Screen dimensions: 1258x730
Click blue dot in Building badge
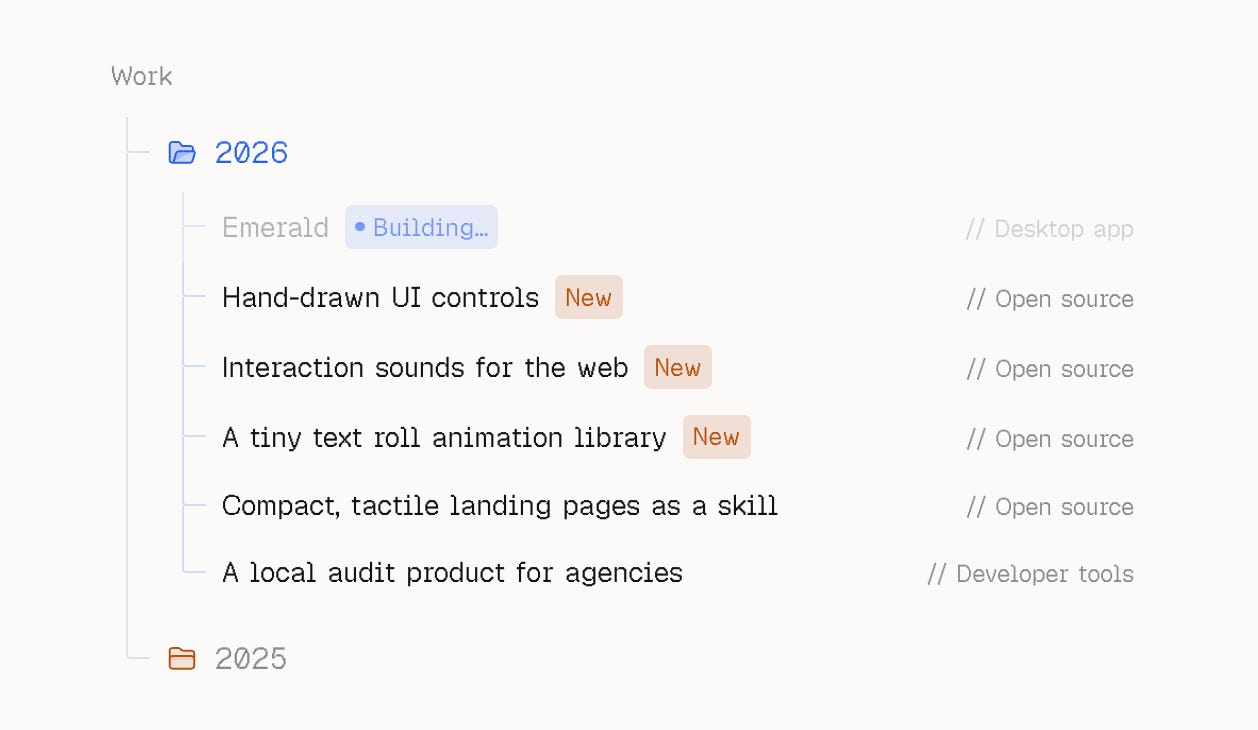[360, 228]
